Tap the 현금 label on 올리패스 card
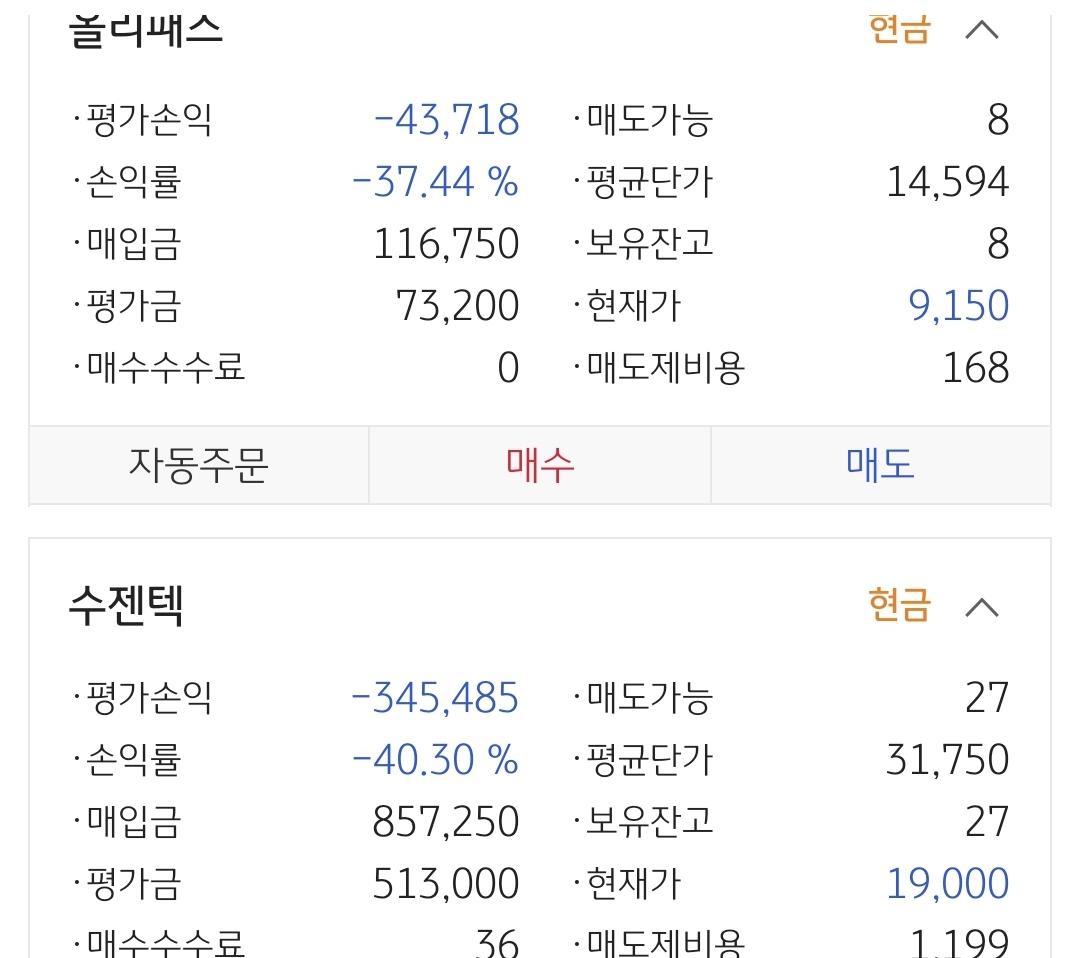This screenshot has height=958, width=1080. (899, 30)
